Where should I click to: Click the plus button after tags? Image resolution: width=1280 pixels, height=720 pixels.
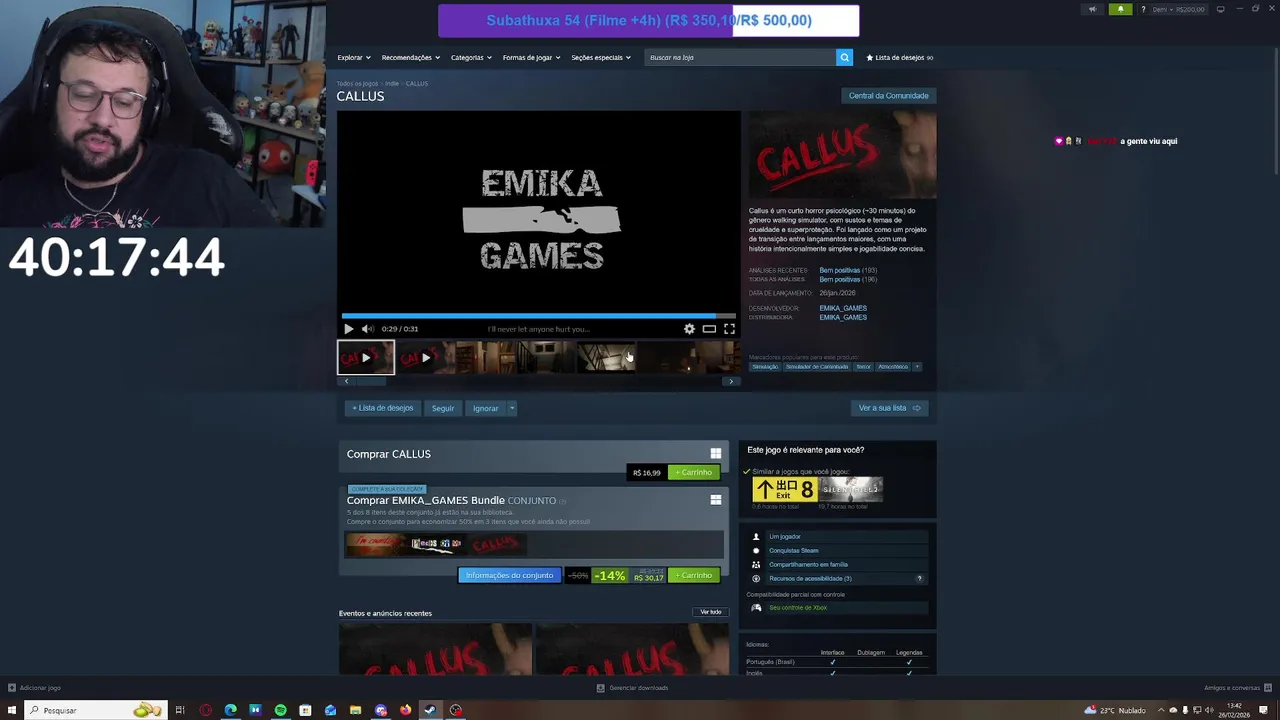coord(917,367)
